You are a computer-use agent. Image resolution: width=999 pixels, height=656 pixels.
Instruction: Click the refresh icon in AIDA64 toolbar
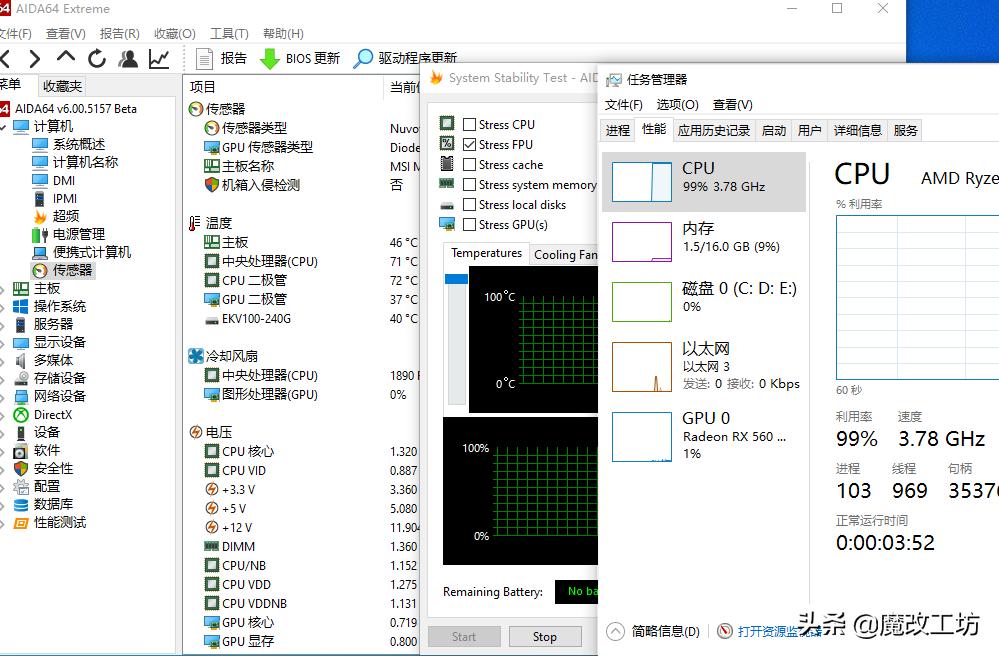(97, 59)
